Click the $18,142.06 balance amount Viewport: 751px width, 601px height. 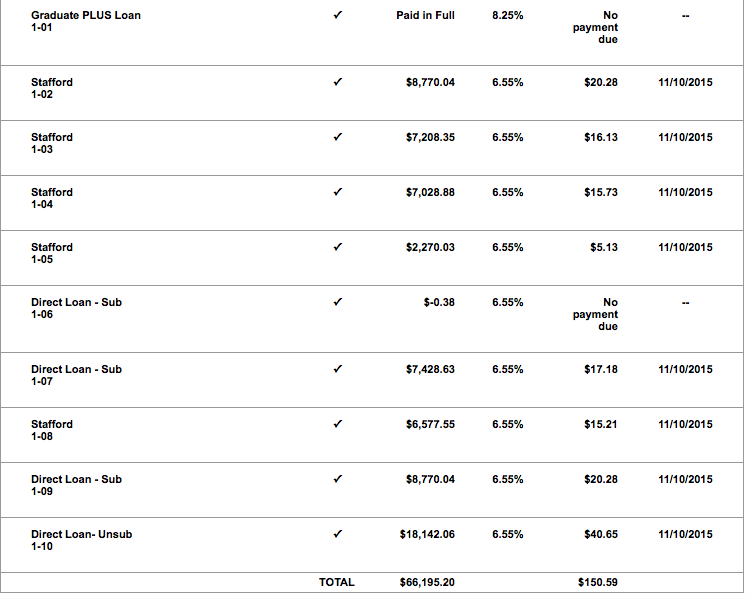pyautogui.click(x=427, y=534)
